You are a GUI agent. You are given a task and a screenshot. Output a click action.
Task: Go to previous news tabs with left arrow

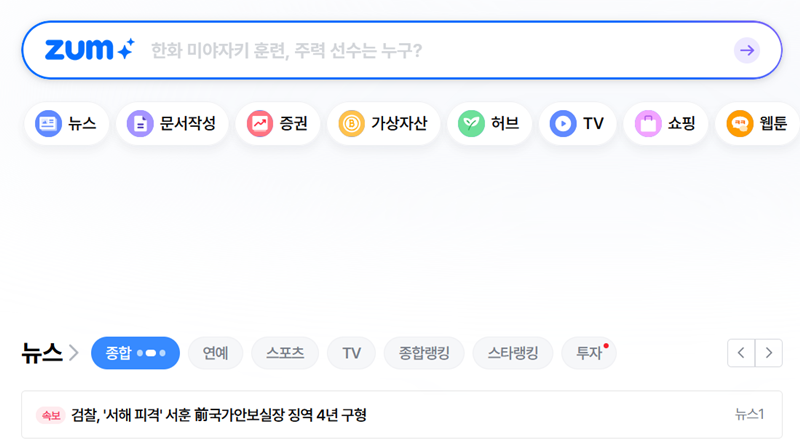[x=741, y=353]
